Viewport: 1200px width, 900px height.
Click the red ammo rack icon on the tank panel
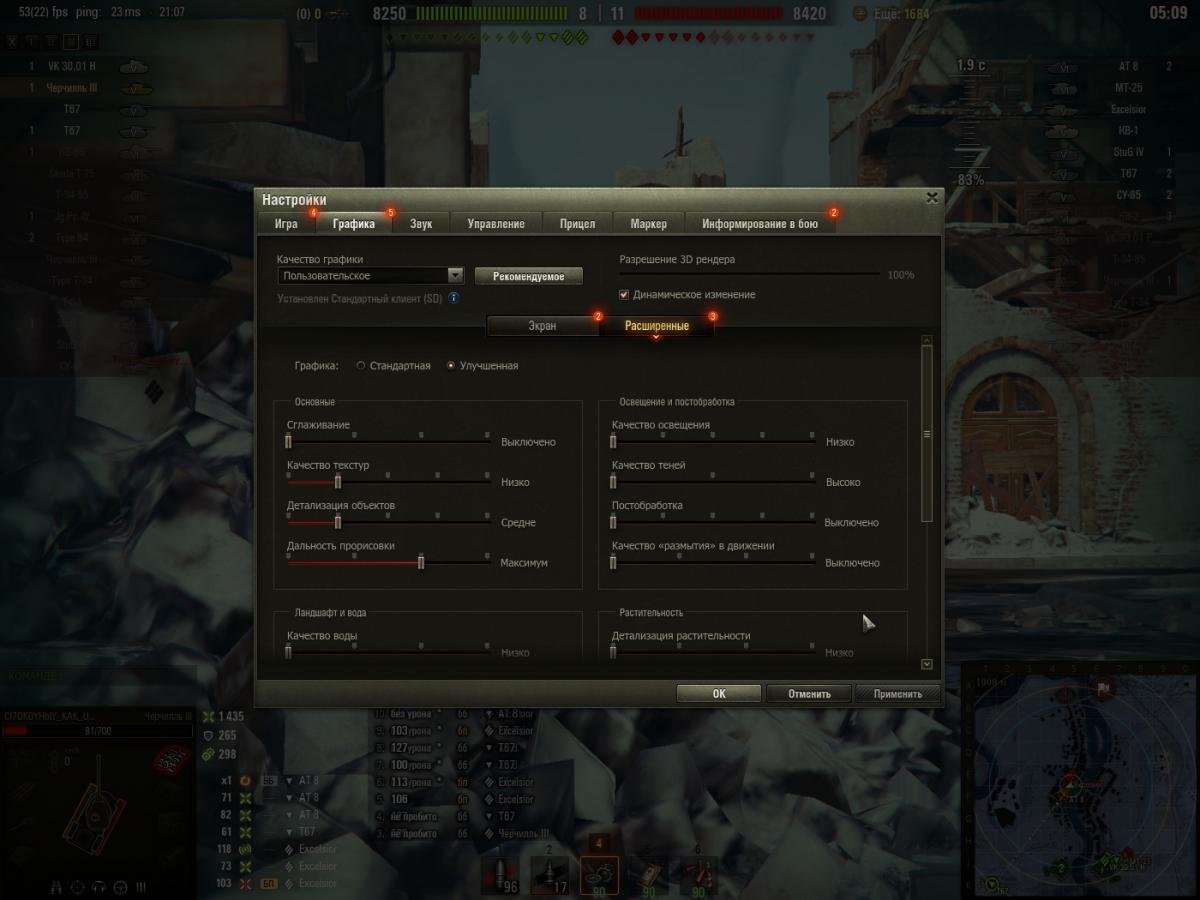[x=172, y=760]
